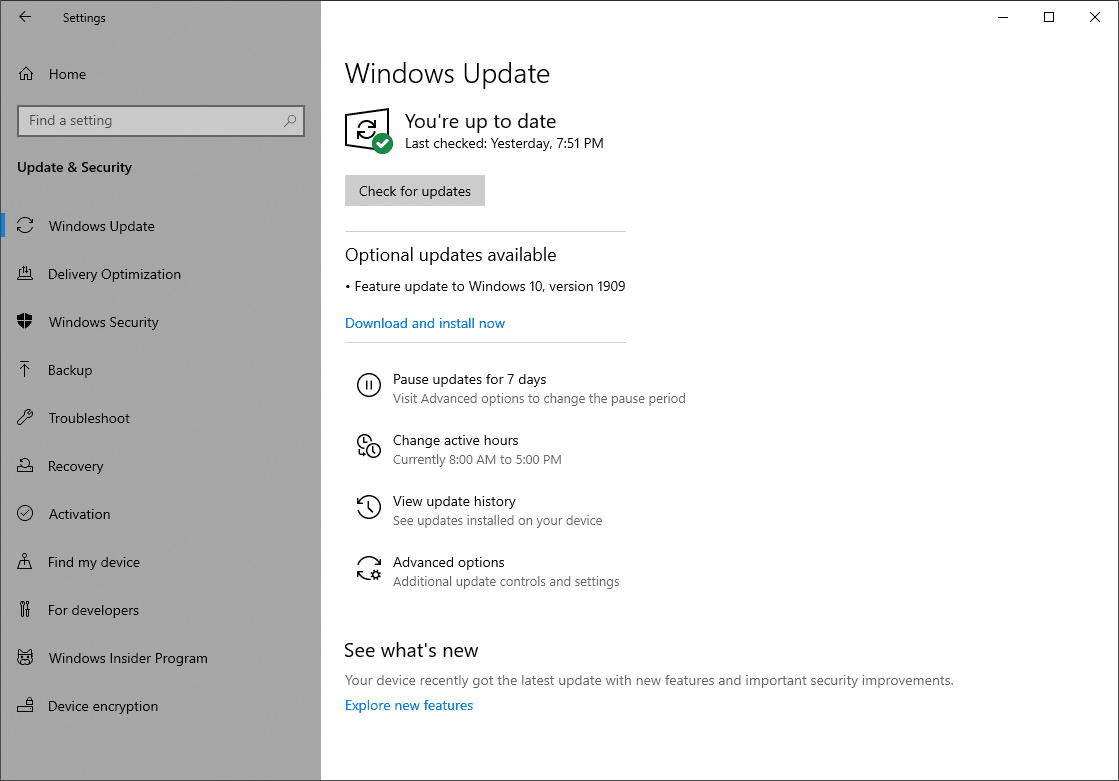Image resolution: width=1119 pixels, height=781 pixels.
Task: Click the Windows Insider Program cat icon
Action: coord(25,657)
